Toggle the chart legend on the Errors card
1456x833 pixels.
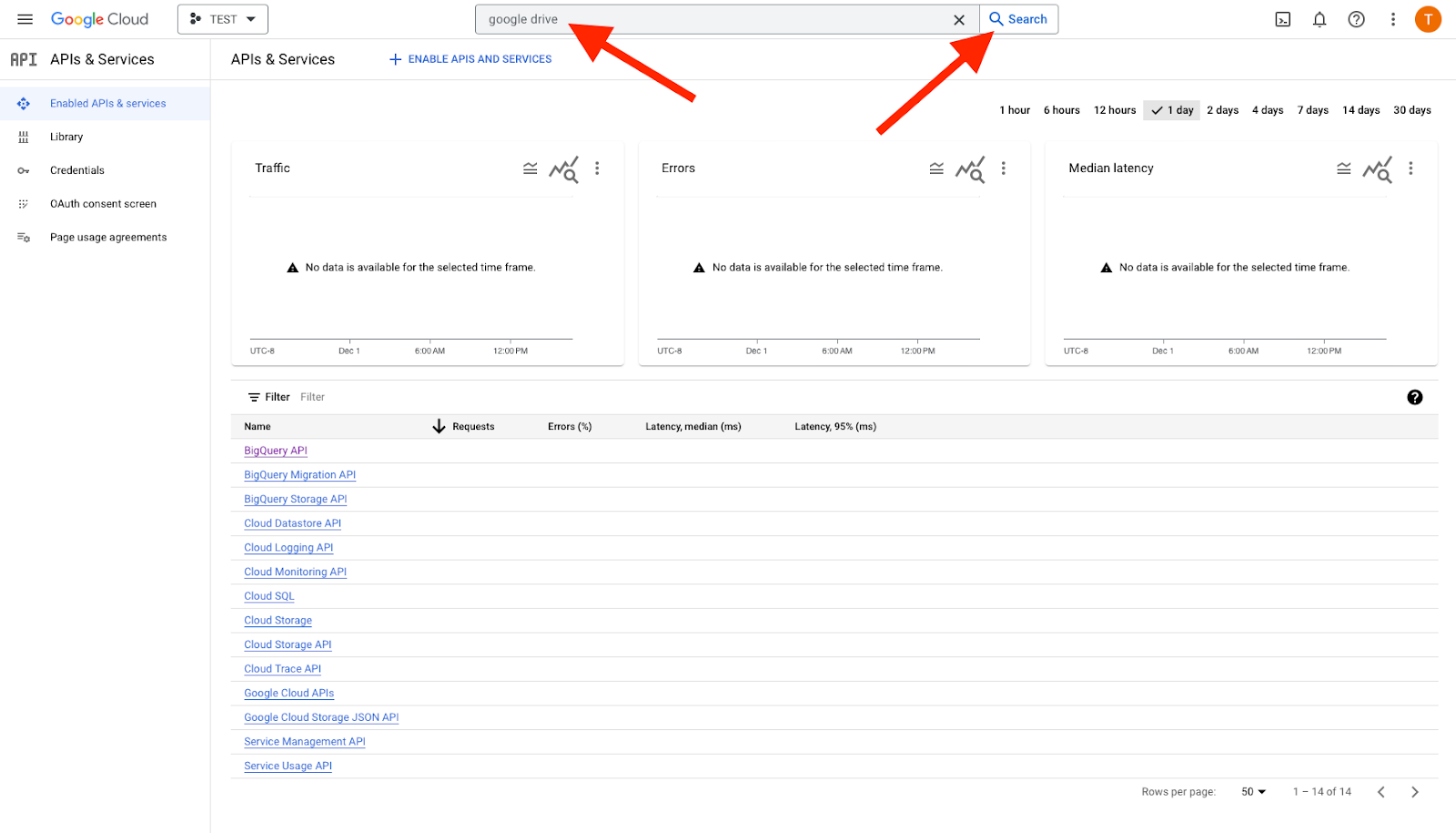coord(936,168)
